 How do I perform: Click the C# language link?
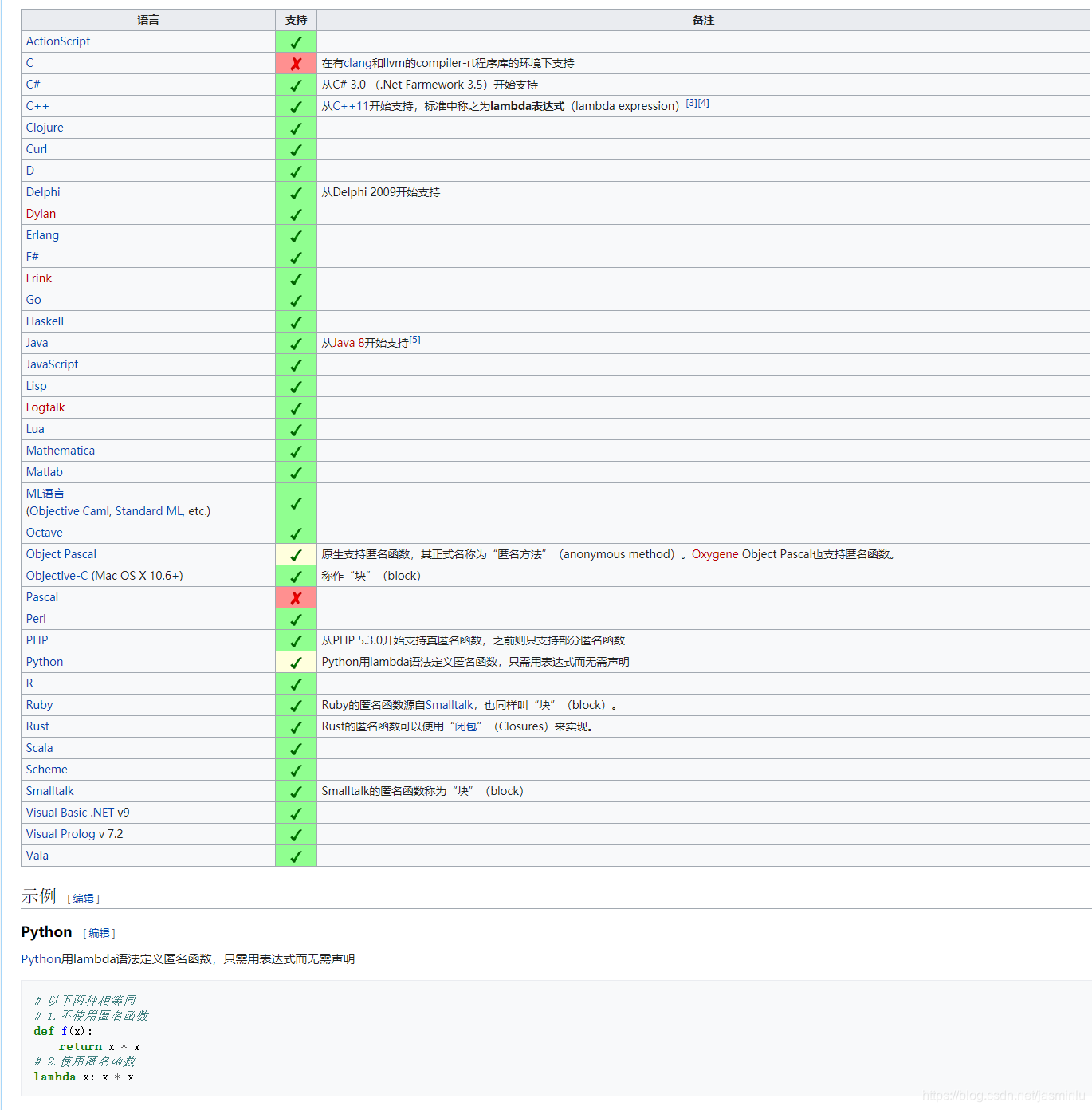[x=33, y=85]
